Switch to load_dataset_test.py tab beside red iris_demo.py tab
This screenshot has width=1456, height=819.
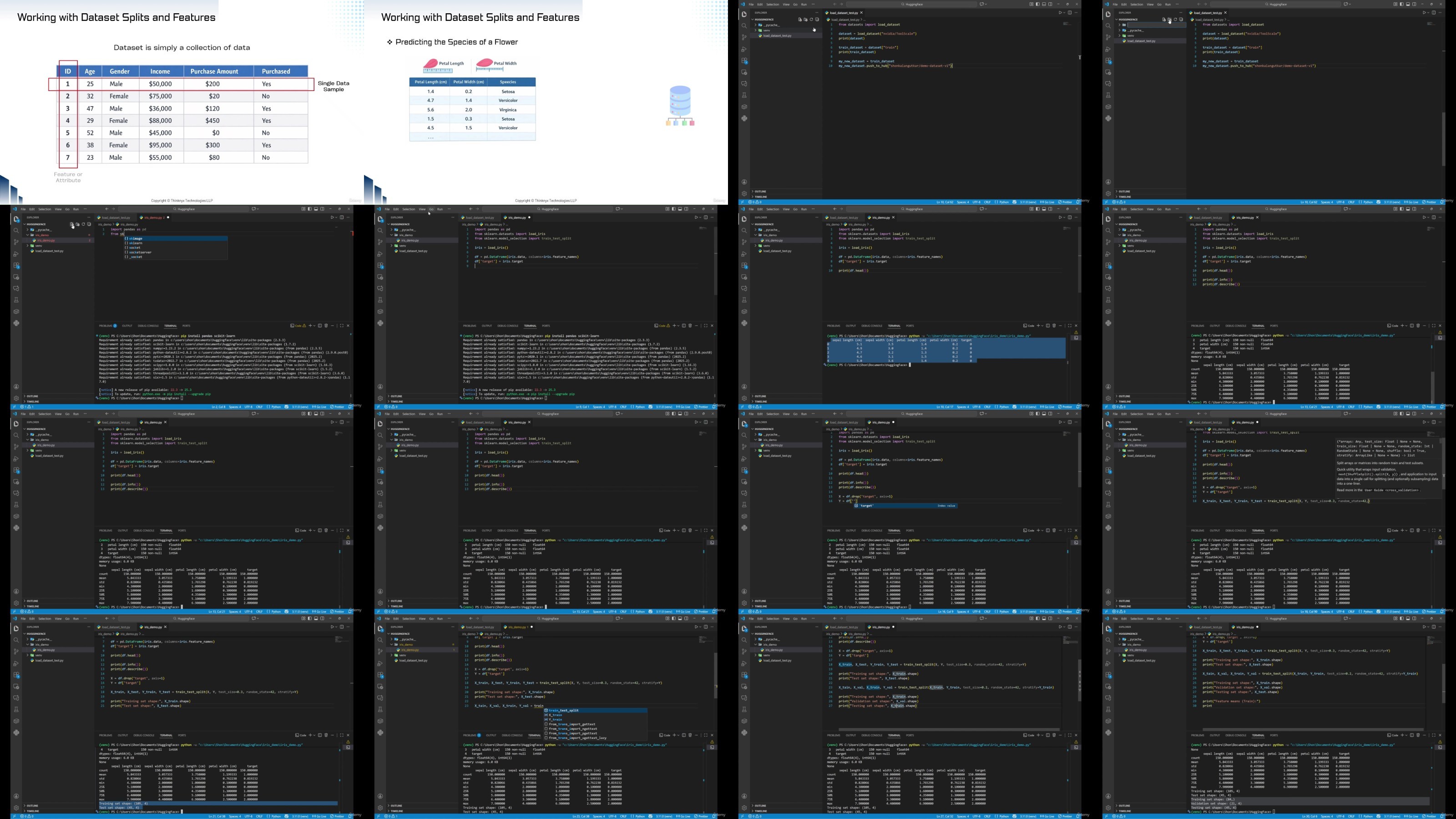[x=115, y=217]
